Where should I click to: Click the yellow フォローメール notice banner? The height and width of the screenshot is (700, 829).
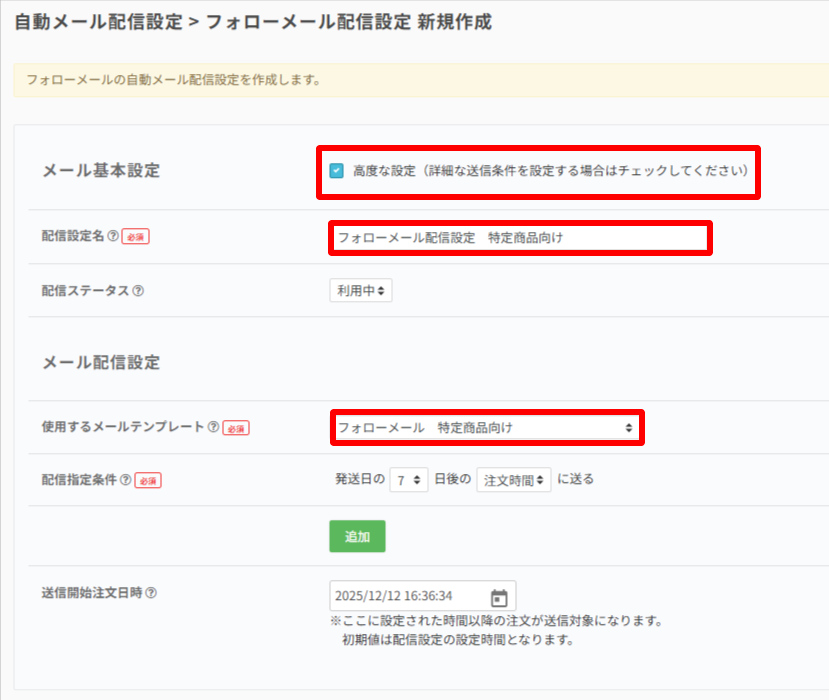420,80
